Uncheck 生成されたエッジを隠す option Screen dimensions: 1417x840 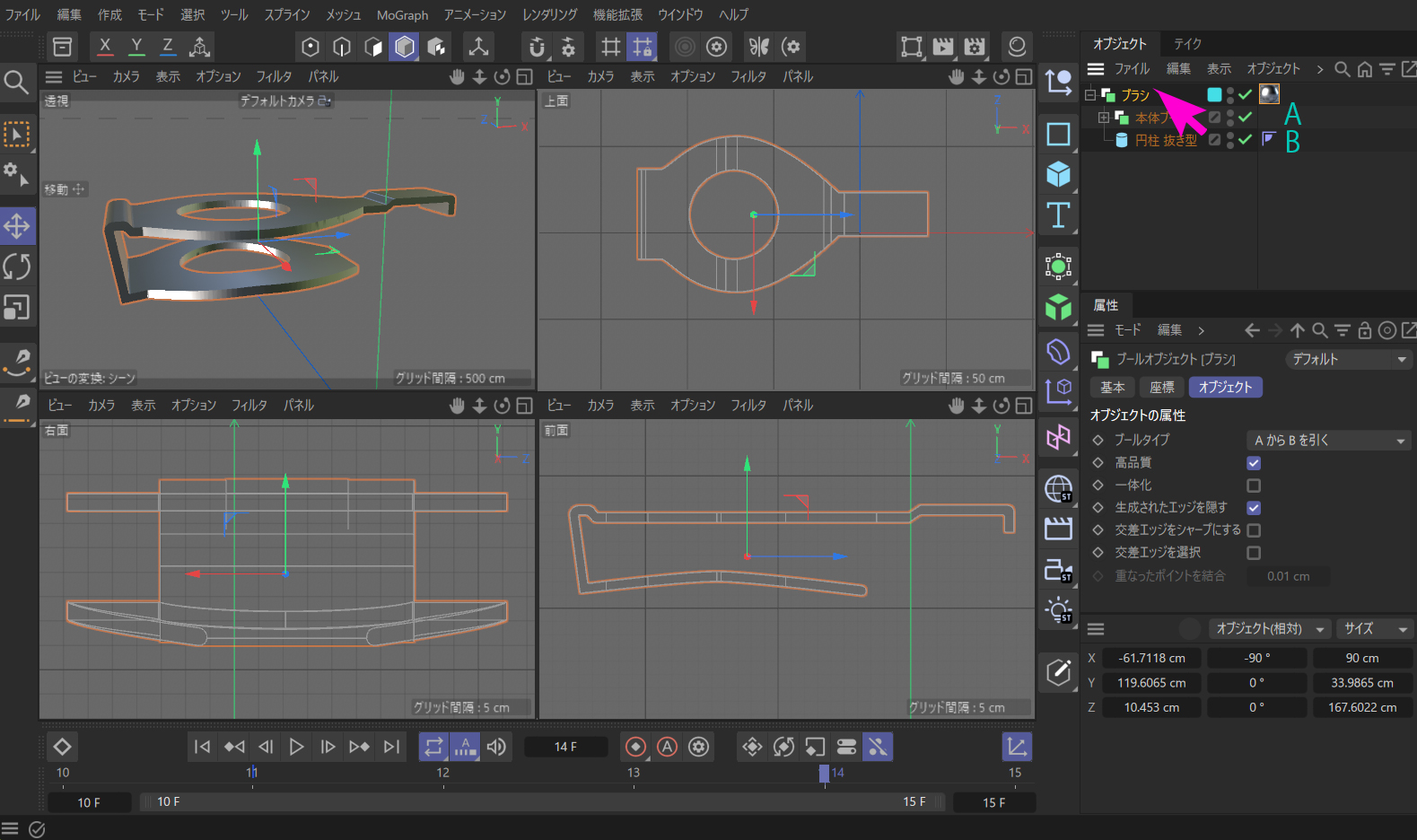pyautogui.click(x=1254, y=508)
